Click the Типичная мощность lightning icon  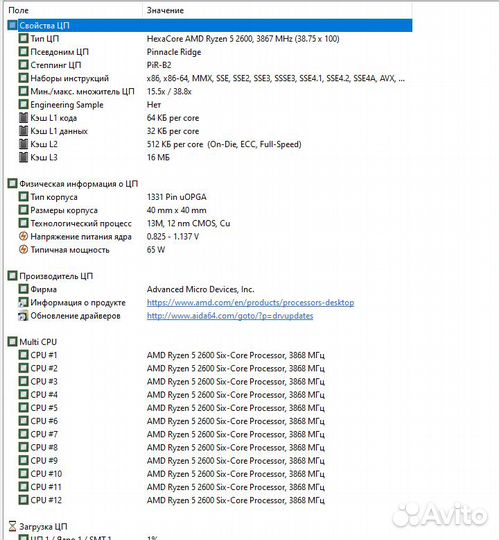coord(23,250)
